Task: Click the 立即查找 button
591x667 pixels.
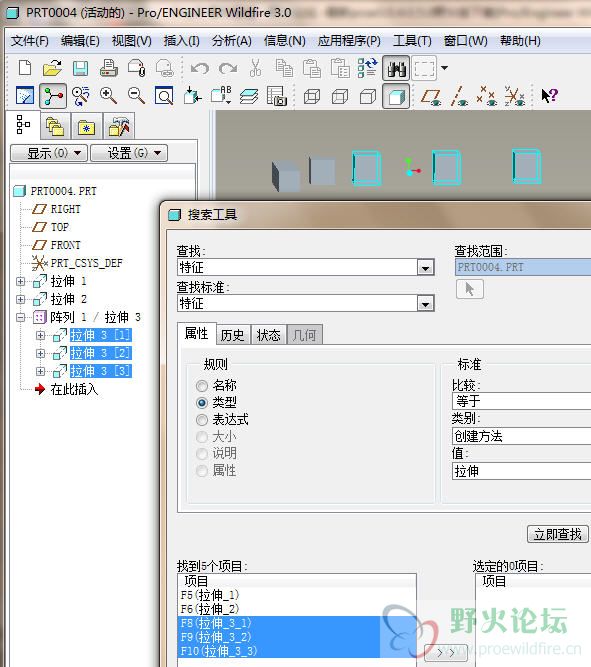Action: point(558,534)
